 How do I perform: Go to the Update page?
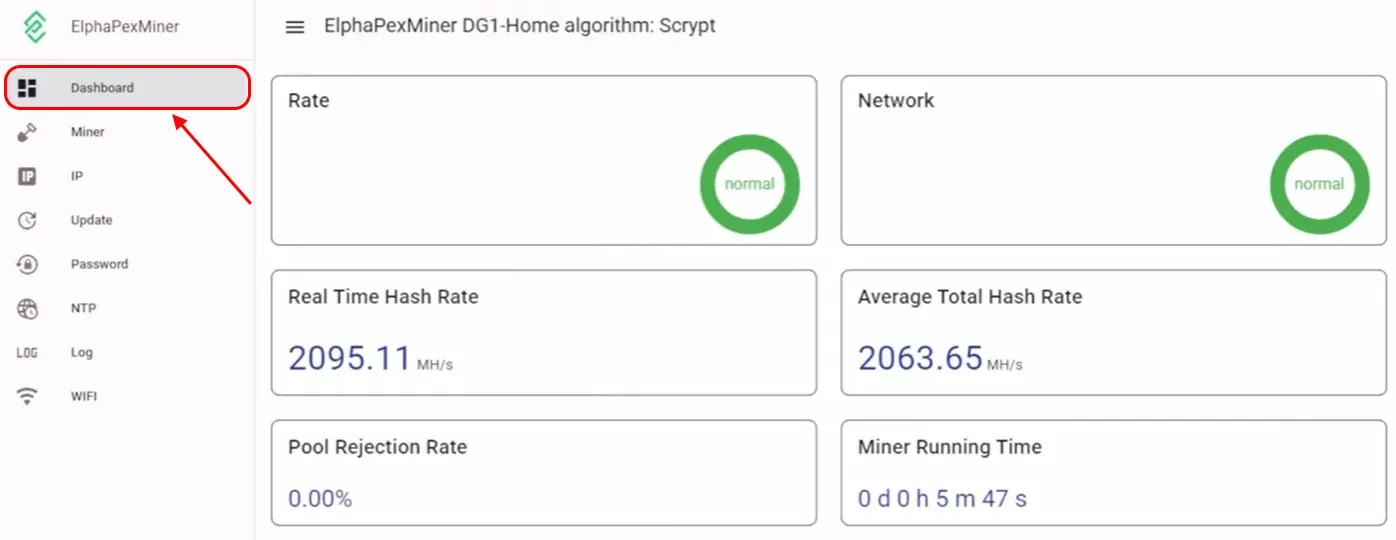click(92, 220)
